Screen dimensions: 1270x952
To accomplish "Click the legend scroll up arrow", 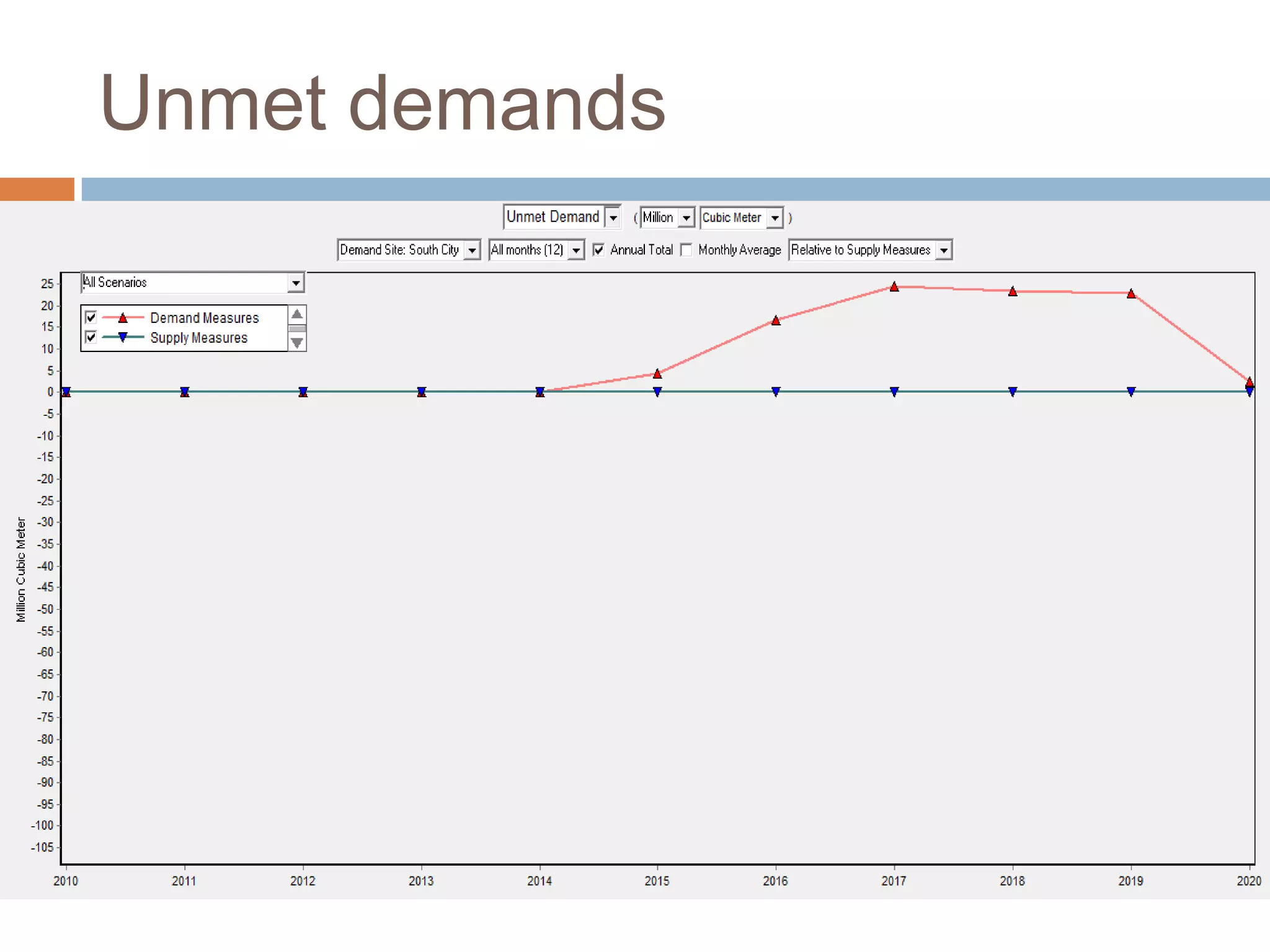I will coord(297,314).
